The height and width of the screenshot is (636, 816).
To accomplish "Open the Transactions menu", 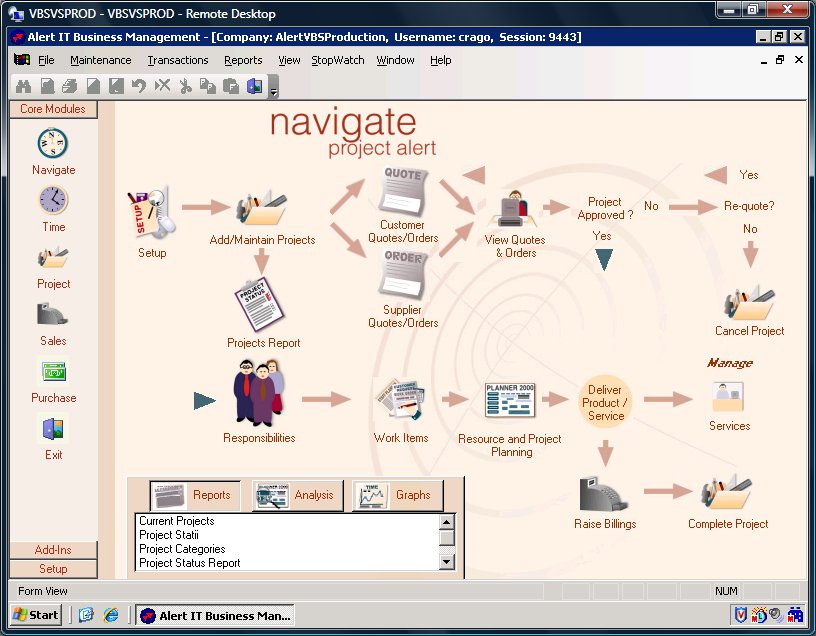I will (177, 60).
